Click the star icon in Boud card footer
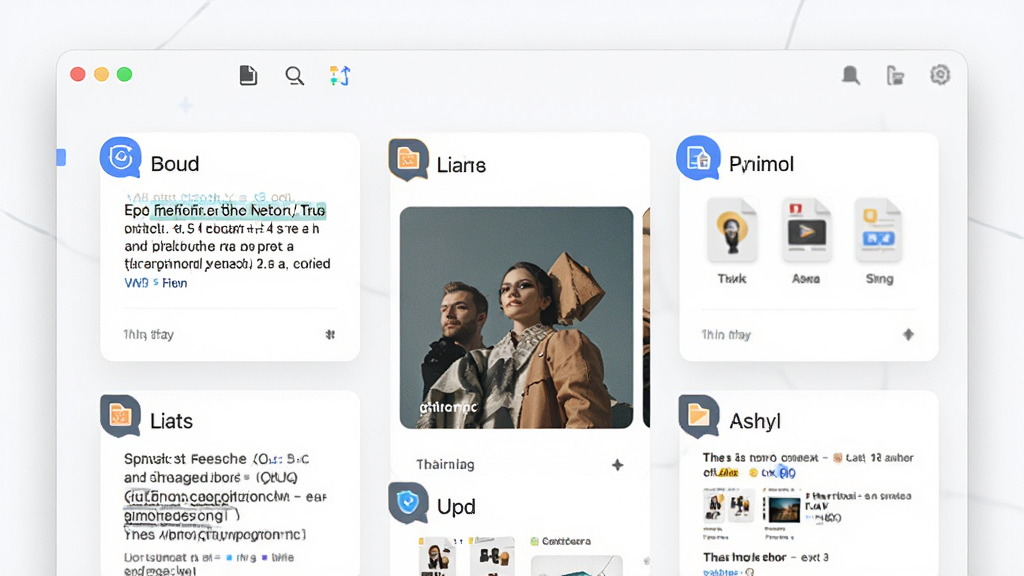 tap(330, 334)
